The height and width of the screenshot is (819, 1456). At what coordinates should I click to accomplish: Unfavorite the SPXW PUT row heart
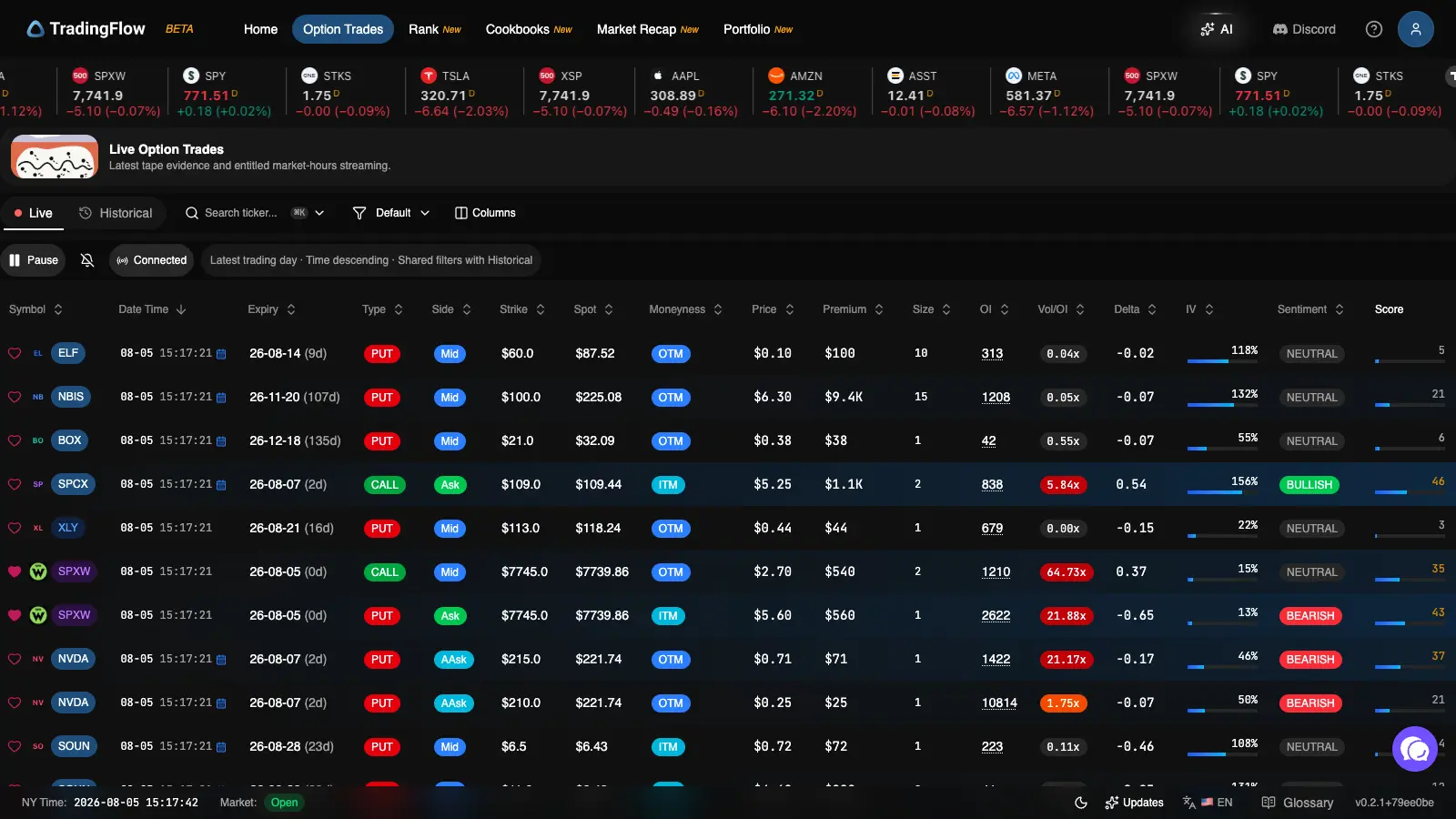[x=15, y=615]
